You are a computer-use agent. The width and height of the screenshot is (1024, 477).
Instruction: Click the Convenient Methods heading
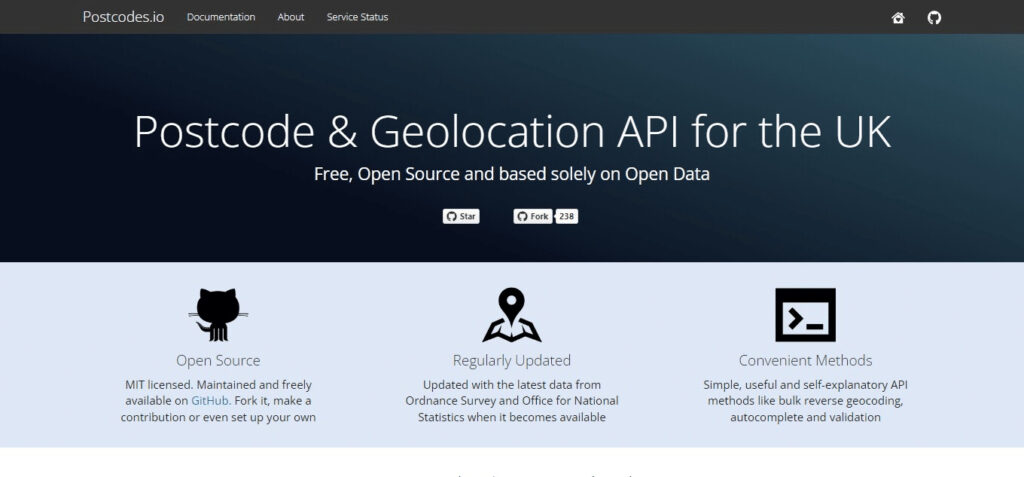coord(805,361)
